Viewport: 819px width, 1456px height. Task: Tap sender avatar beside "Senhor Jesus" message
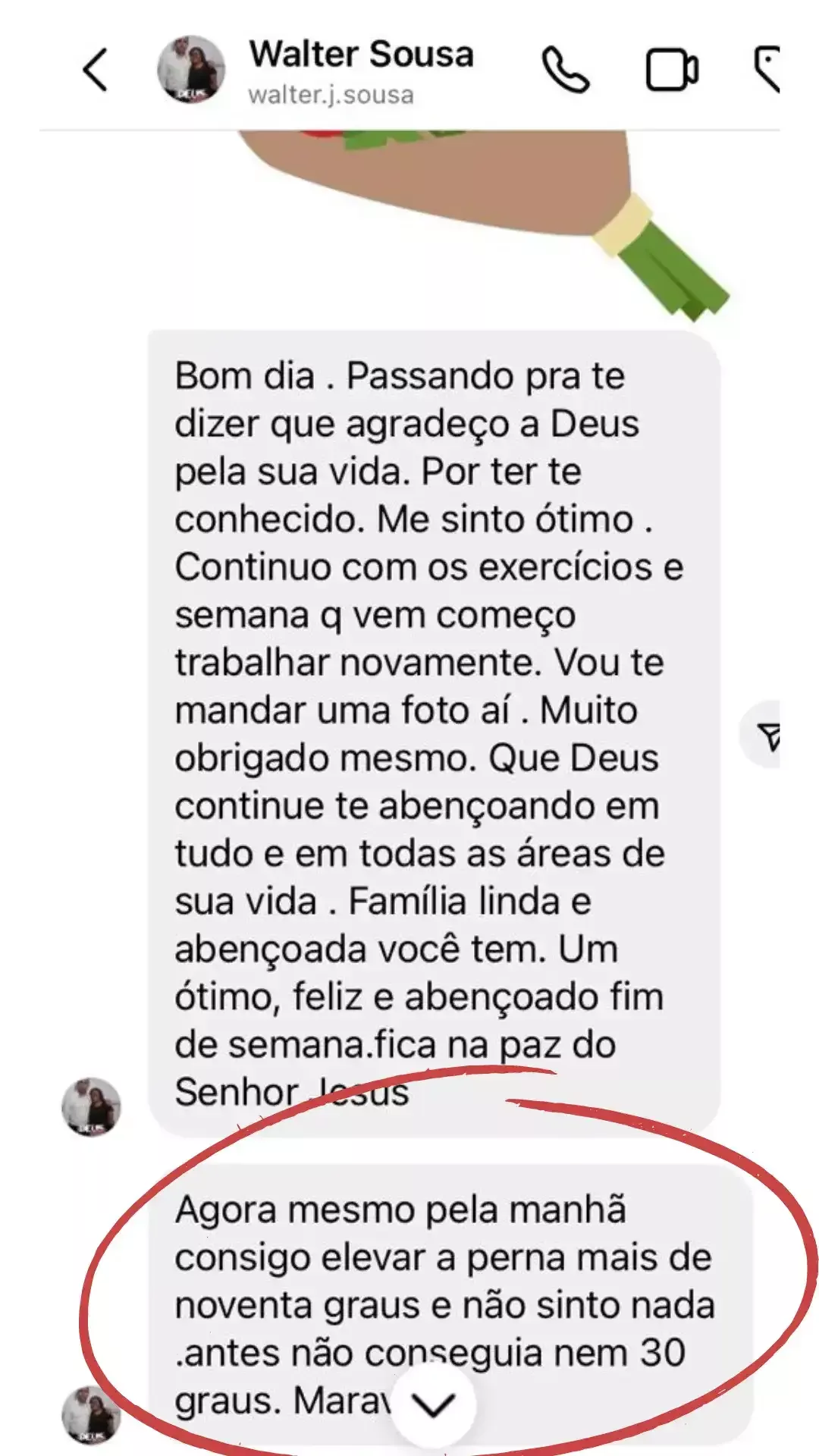[x=91, y=1106]
